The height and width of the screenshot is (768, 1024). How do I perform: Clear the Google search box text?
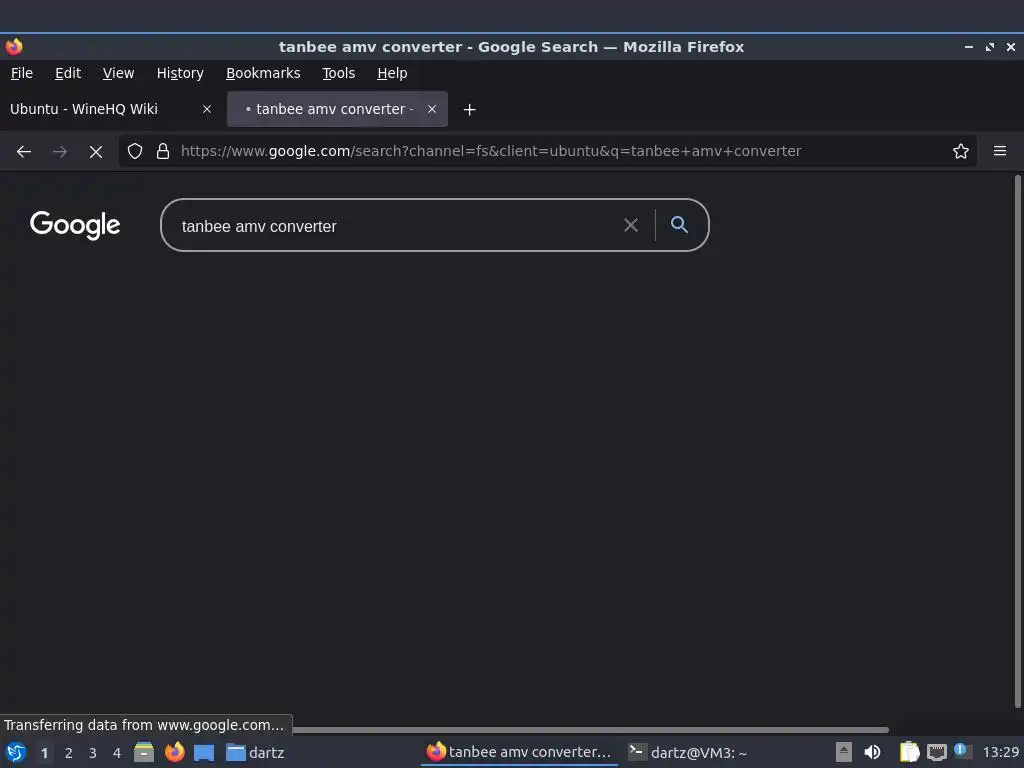631,225
